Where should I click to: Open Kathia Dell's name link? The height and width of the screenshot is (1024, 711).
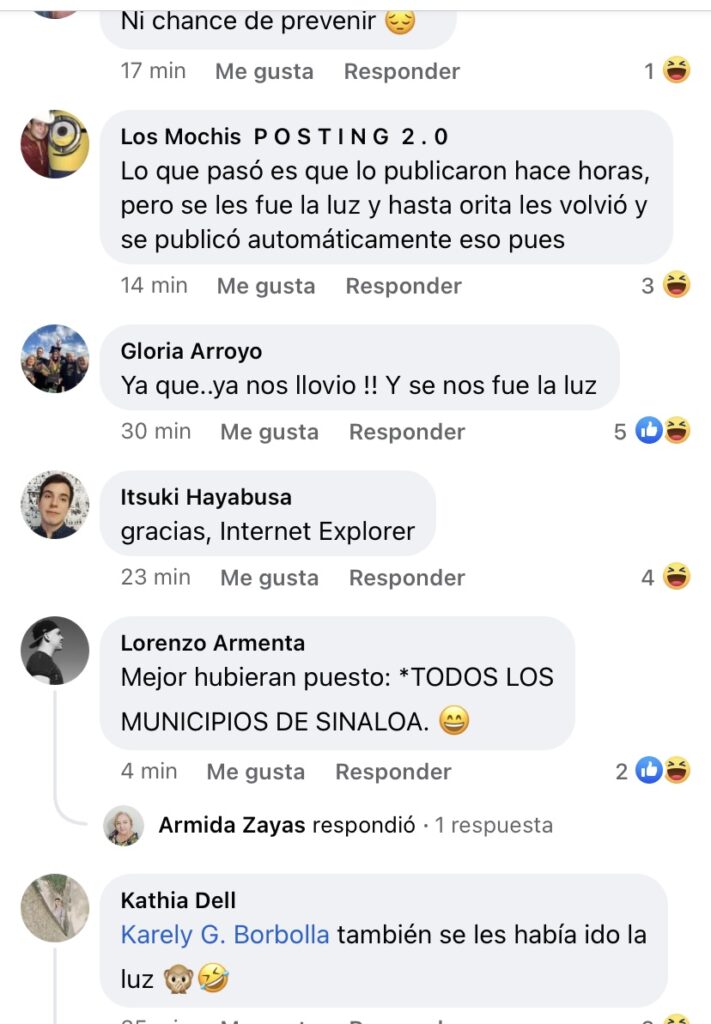point(178,900)
